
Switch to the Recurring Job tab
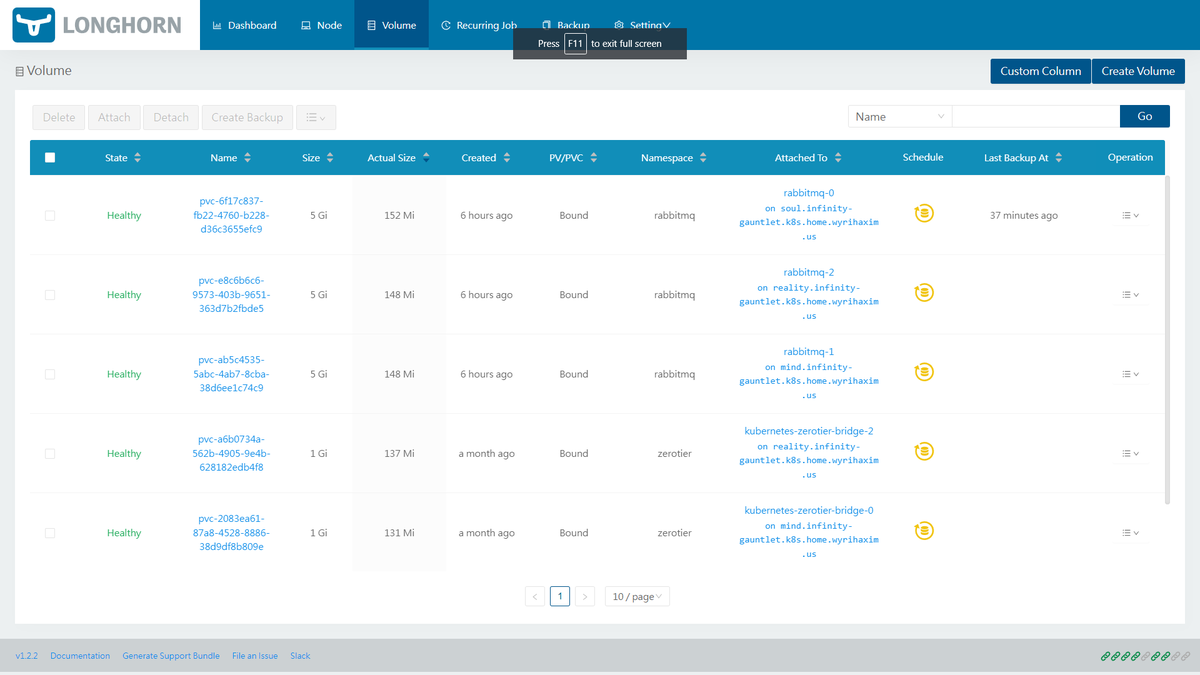click(478, 25)
